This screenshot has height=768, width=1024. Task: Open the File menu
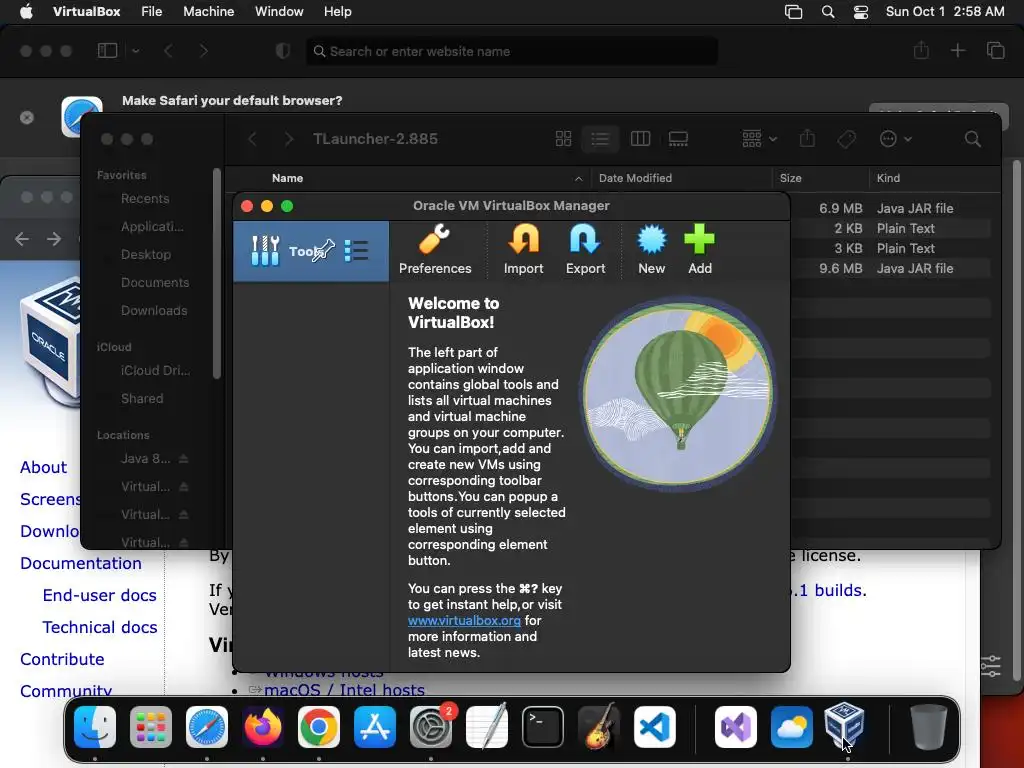click(152, 12)
